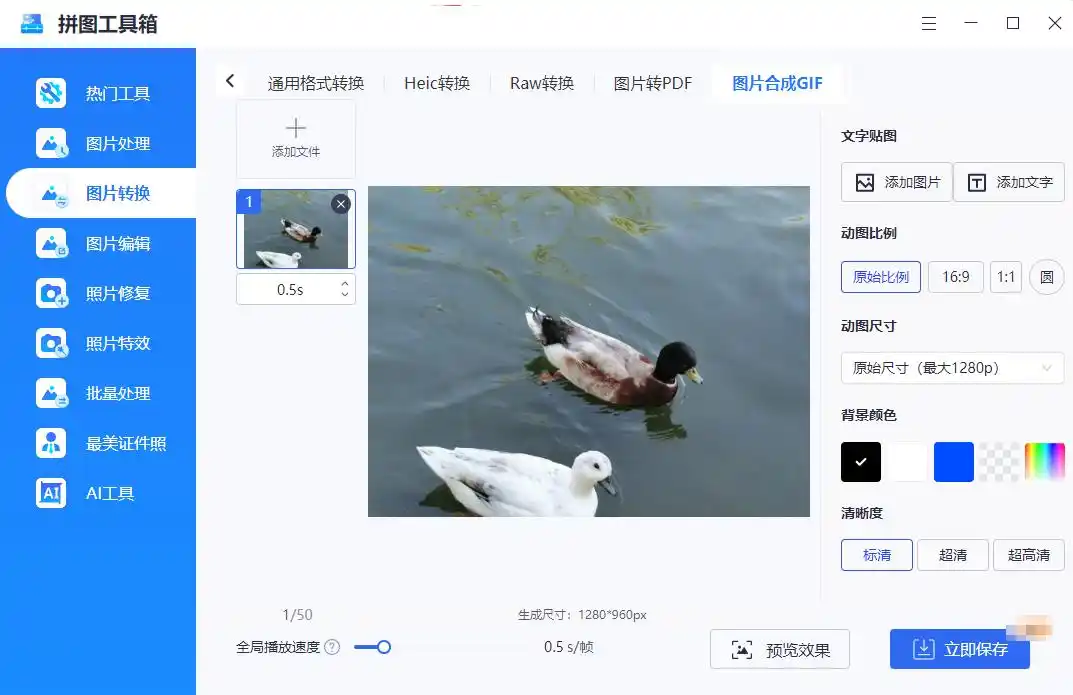Select the 16:9 aspect ratio
This screenshot has height=695, width=1073.
(955, 277)
